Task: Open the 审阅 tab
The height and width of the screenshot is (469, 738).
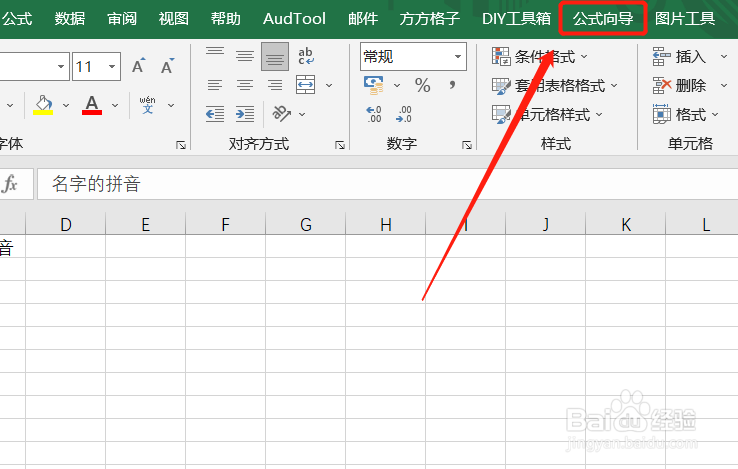Action: (122, 19)
